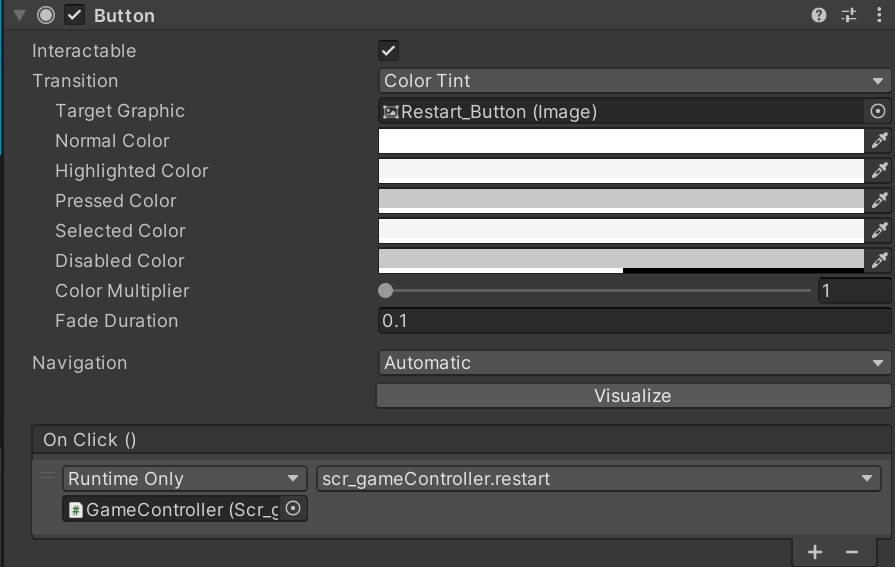Open the Button component help reference icon
Image resolution: width=895 pixels, height=567 pixels.
tap(819, 15)
